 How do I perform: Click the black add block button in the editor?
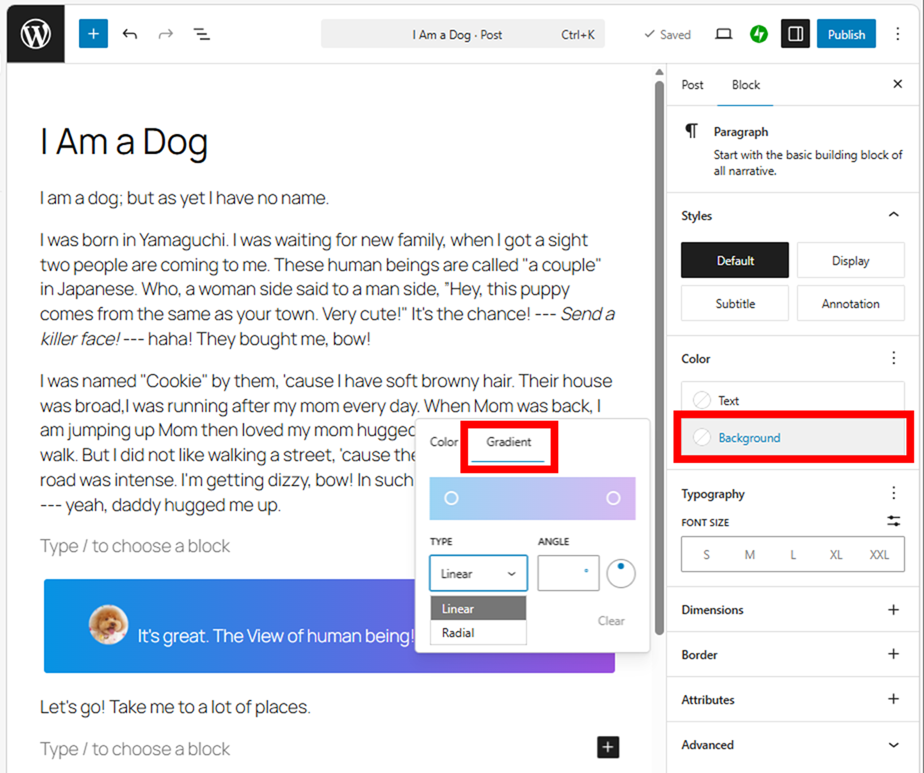(608, 747)
